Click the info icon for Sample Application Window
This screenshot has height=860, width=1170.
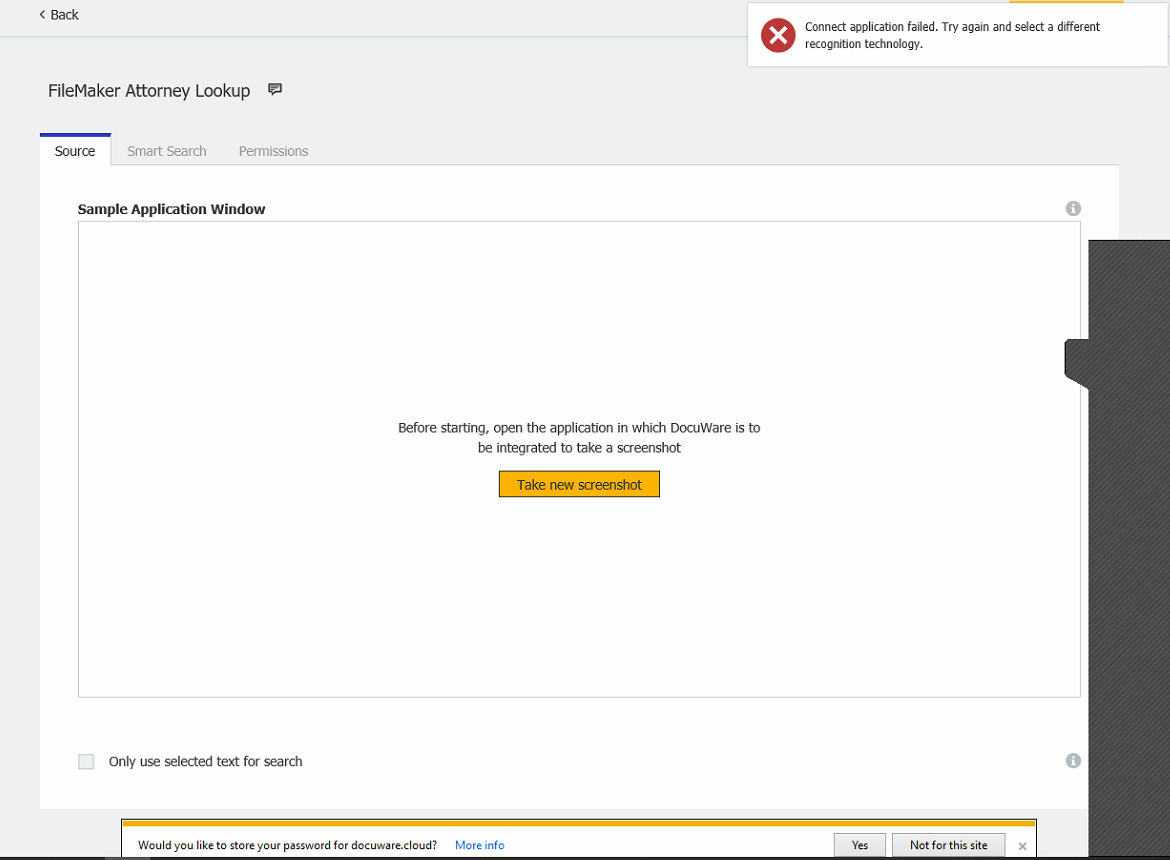(1073, 209)
